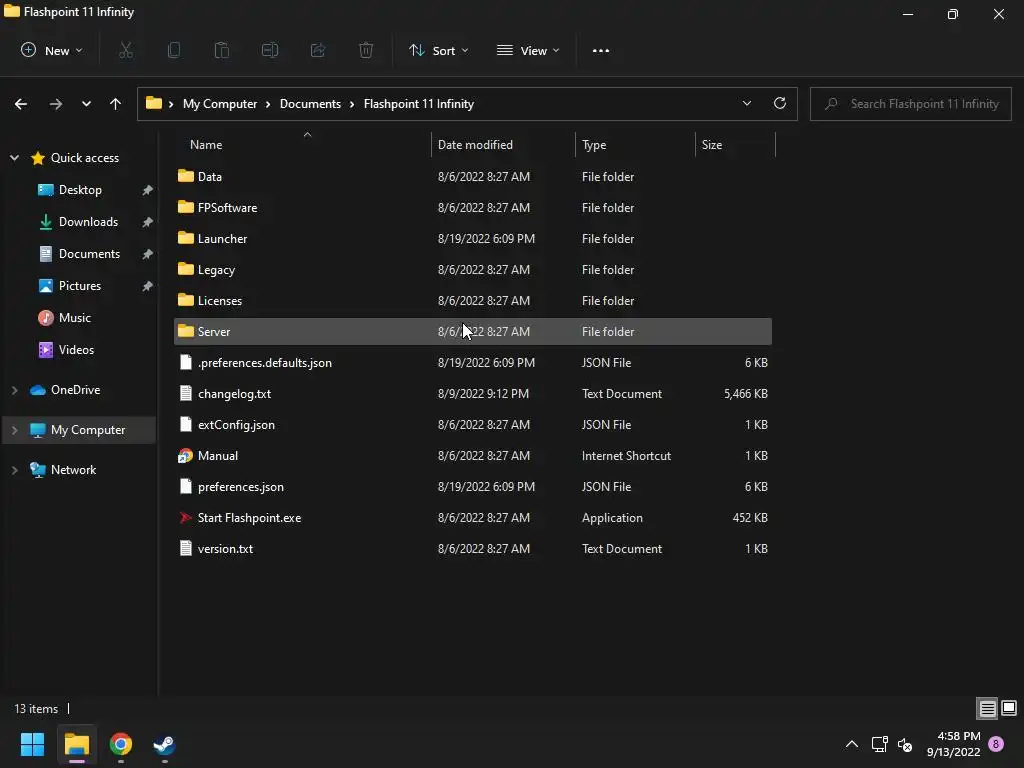This screenshot has height=768, width=1024.
Task: Expand the OneDrive tree node
Action: pos(14,390)
